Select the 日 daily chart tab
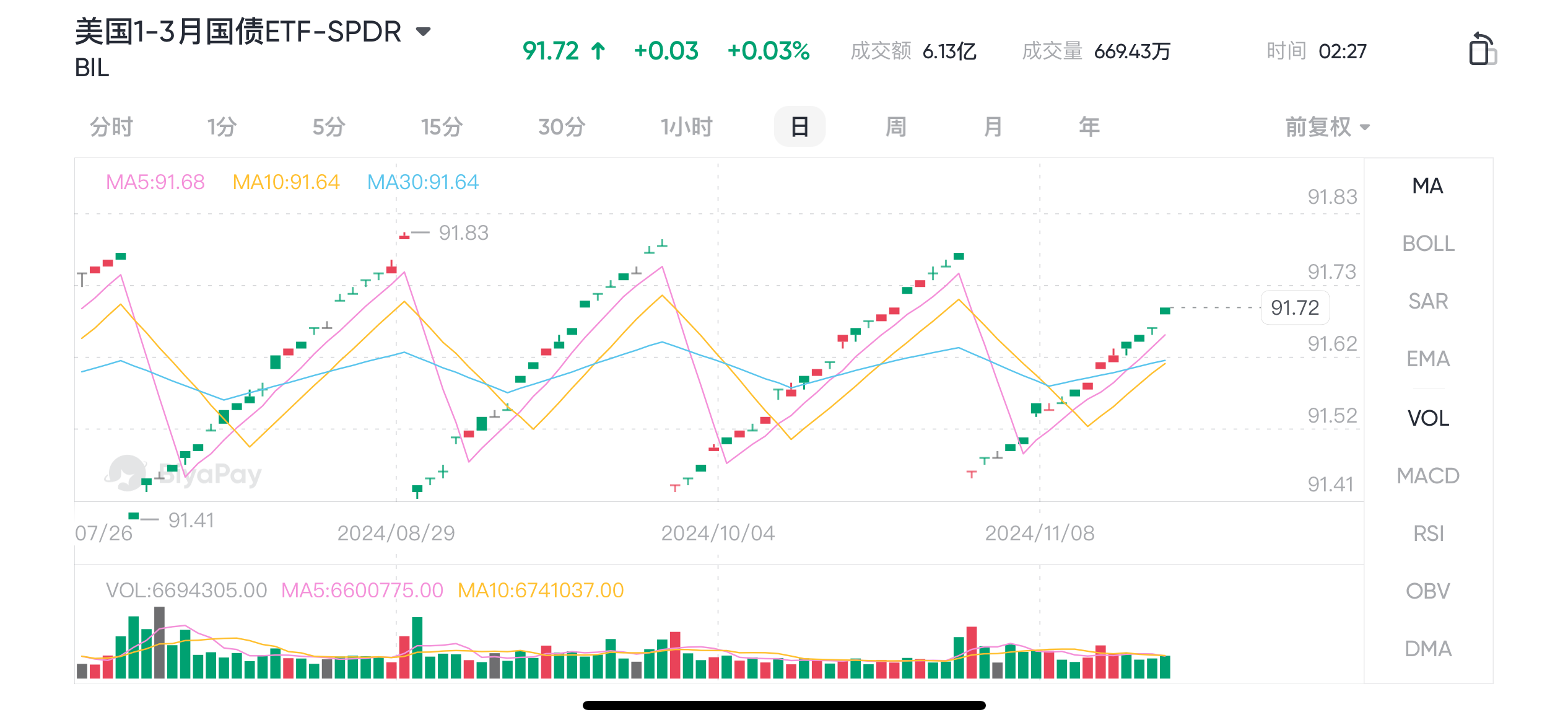This screenshot has height=725, width=1568. [799, 127]
